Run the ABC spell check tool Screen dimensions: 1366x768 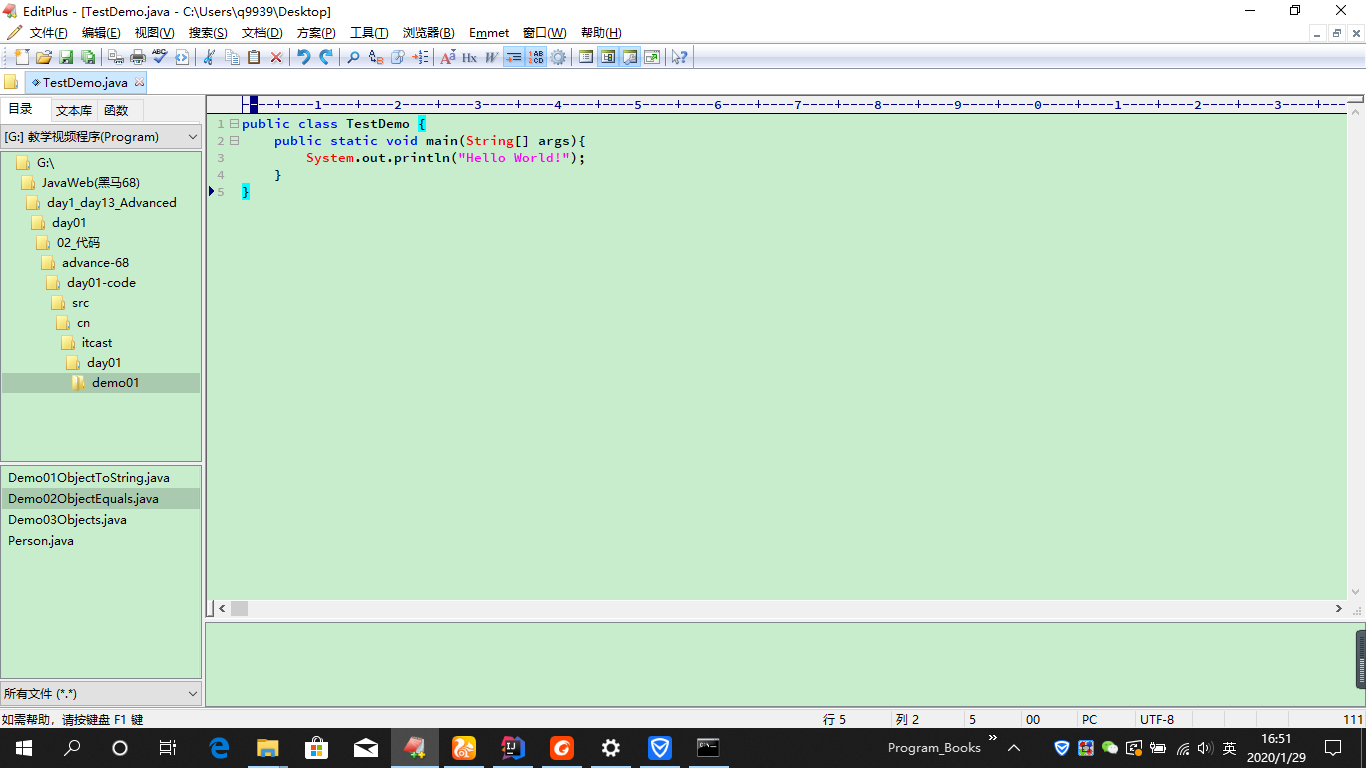point(160,57)
